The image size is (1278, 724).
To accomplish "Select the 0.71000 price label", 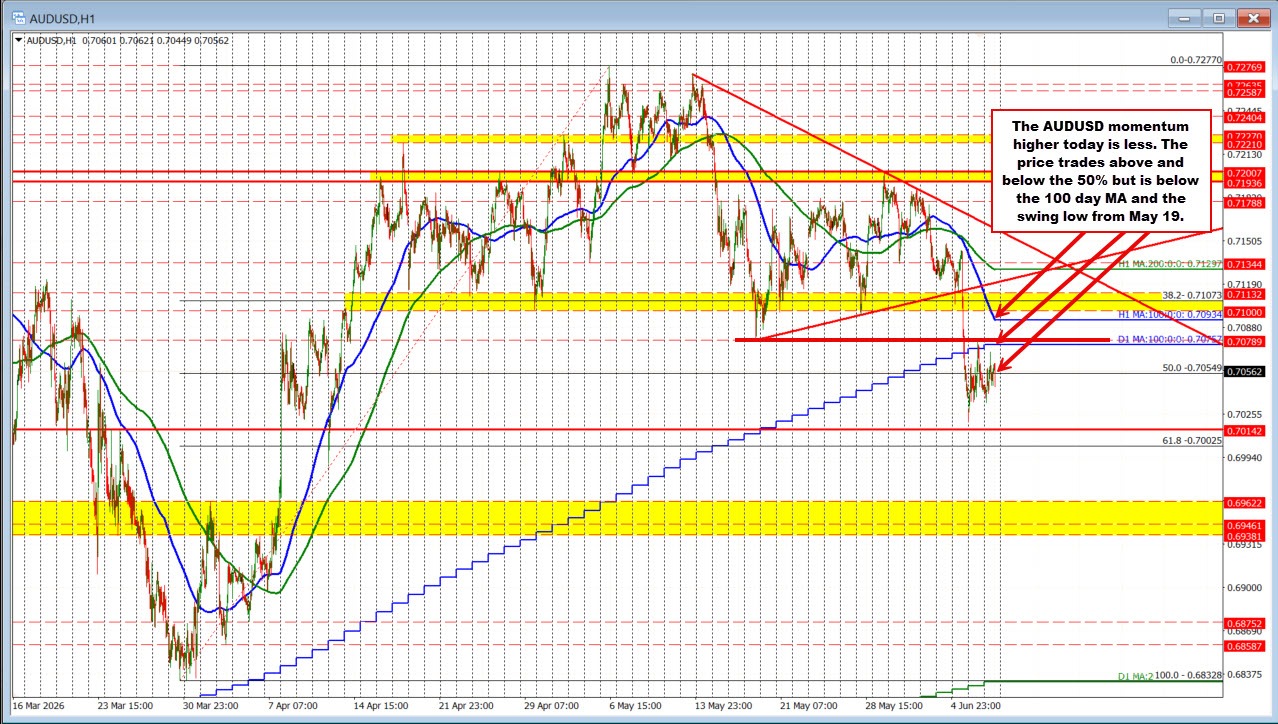I will [x=1245, y=313].
